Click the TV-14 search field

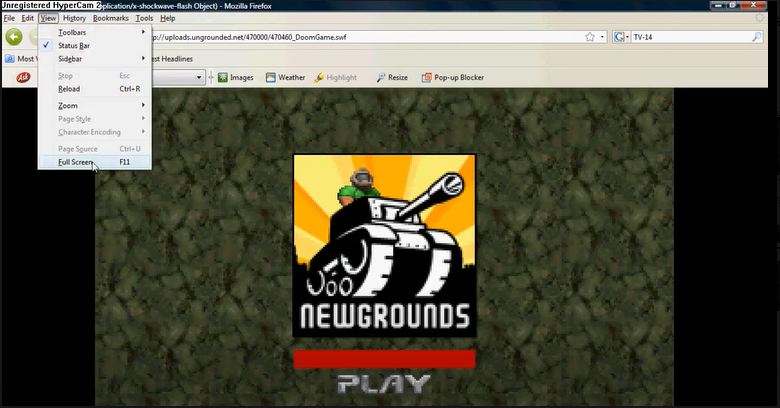tap(690, 37)
